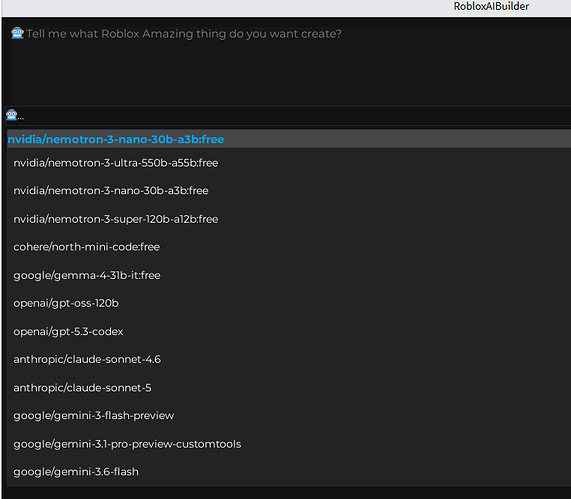Select anthropic/claude-sonnet-5 option
The width and height of the screenshot is (571, 499).
pyautogui.click(x=289, y=388)
